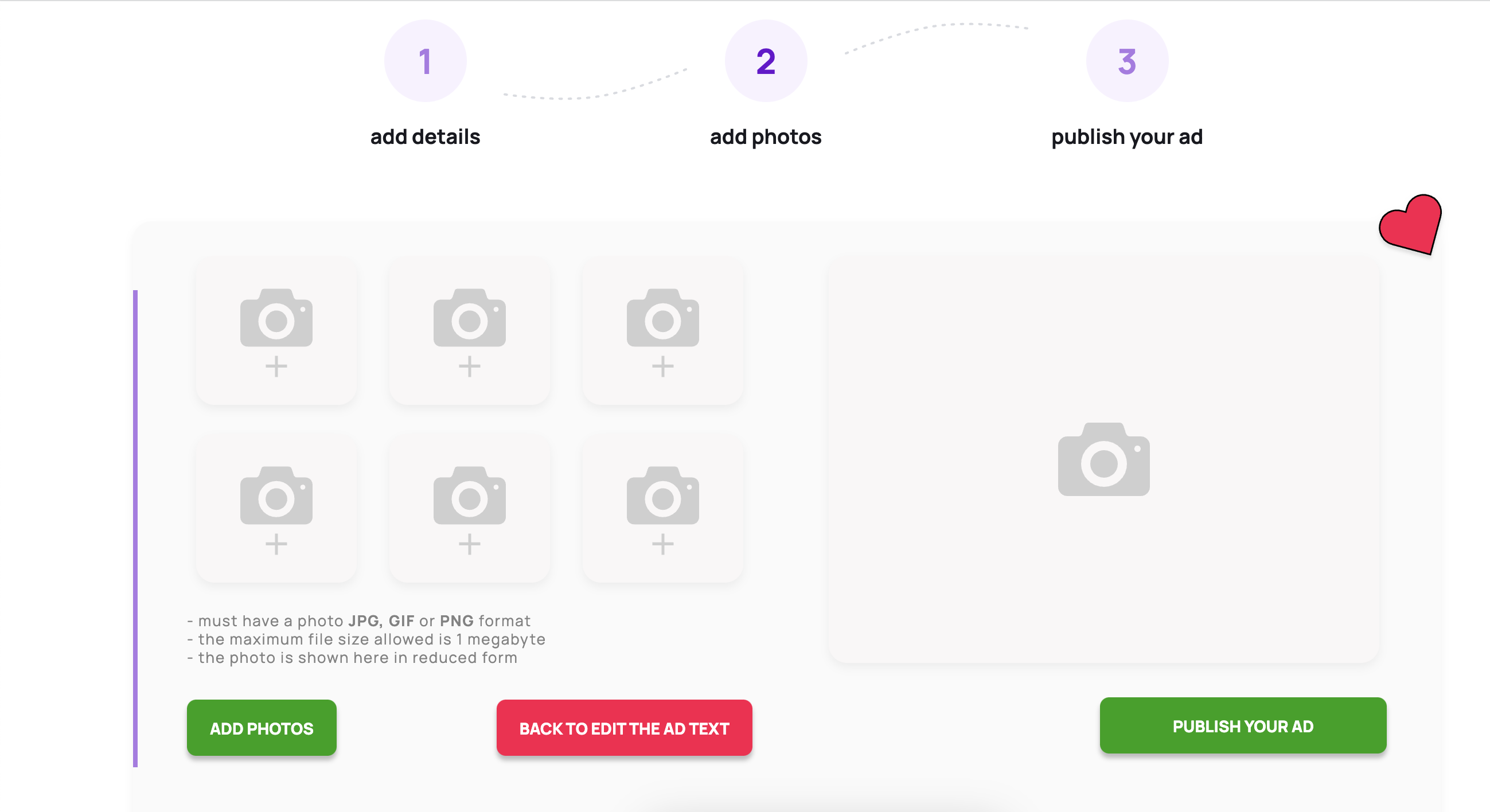The width and height of the screenshot is (1490, 812).
Task: Click the first photo upload camera slot
Action: pyautogui.click(x=276, y=331)
